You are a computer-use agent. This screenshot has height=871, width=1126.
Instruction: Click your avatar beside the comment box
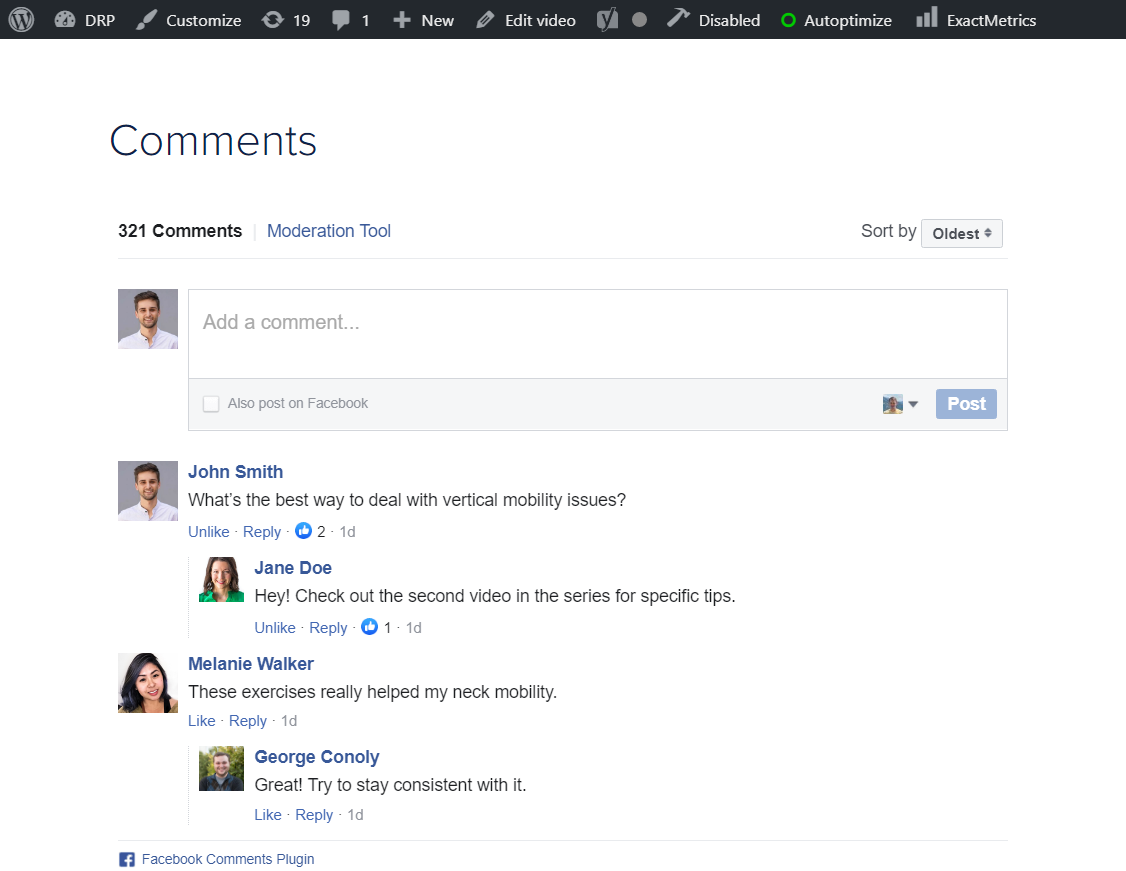(148, 319)
